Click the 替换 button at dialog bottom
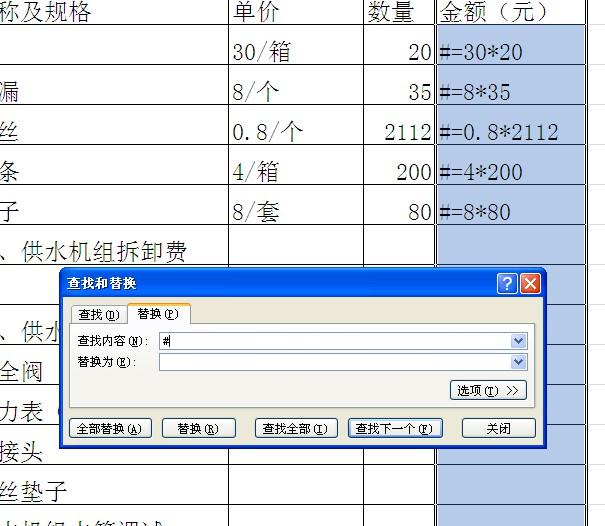Screen dimensions: 605x526 [198, 428]
